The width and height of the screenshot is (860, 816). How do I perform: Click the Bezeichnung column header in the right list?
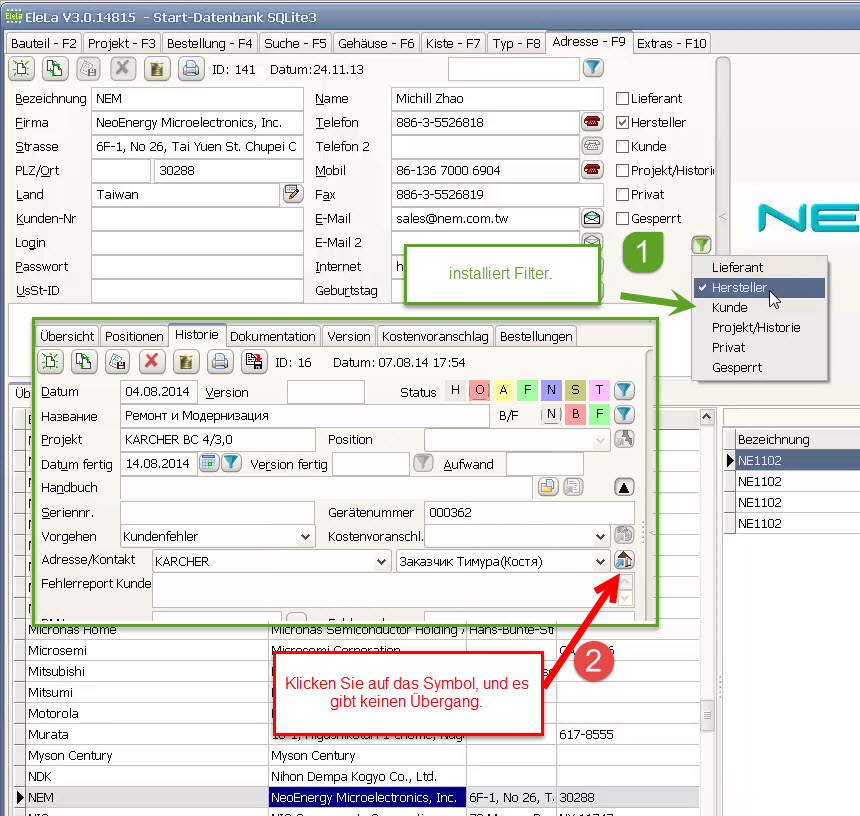coord(797,439)
